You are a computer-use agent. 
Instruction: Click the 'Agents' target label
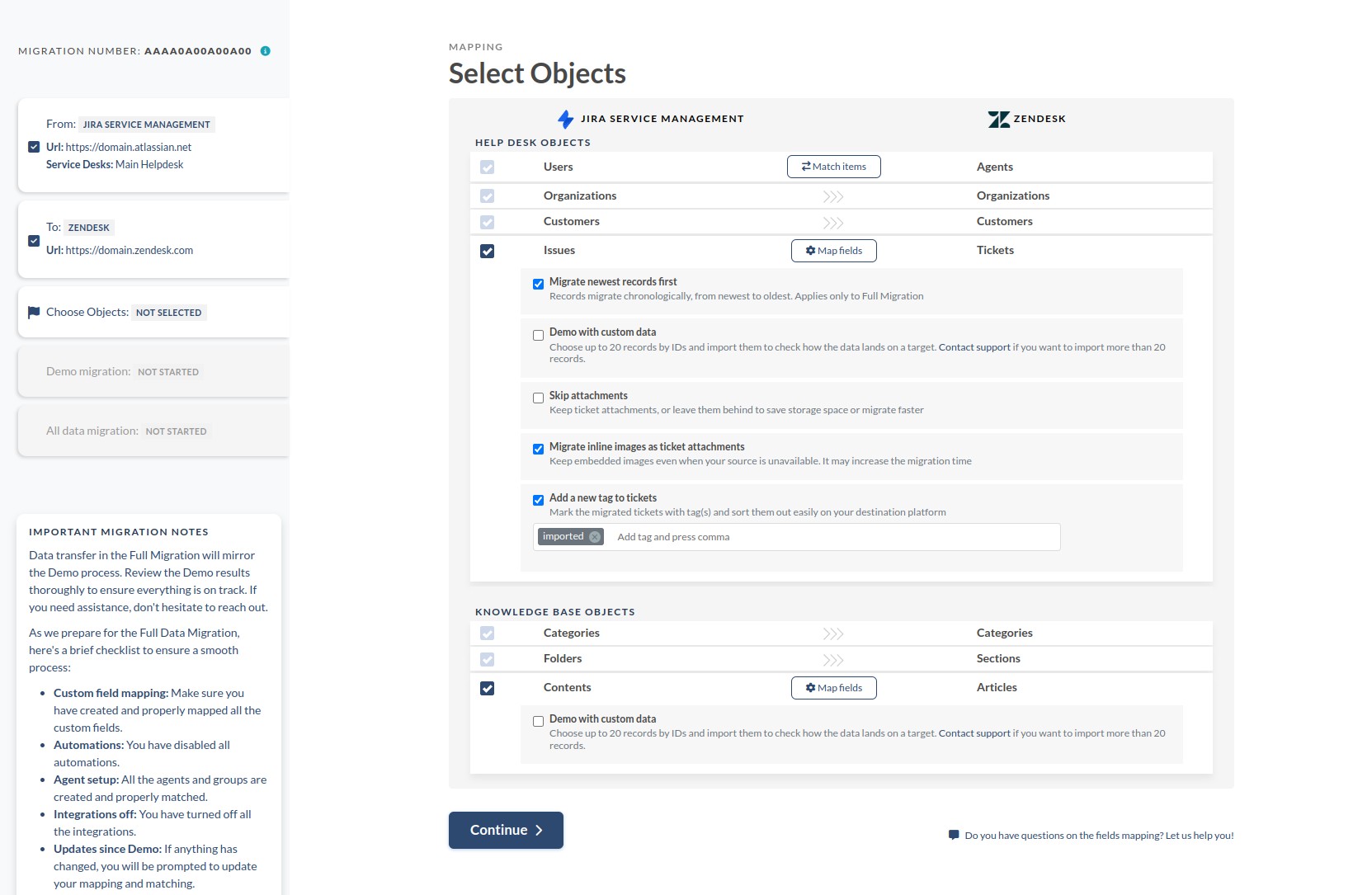tap(995, 167)
